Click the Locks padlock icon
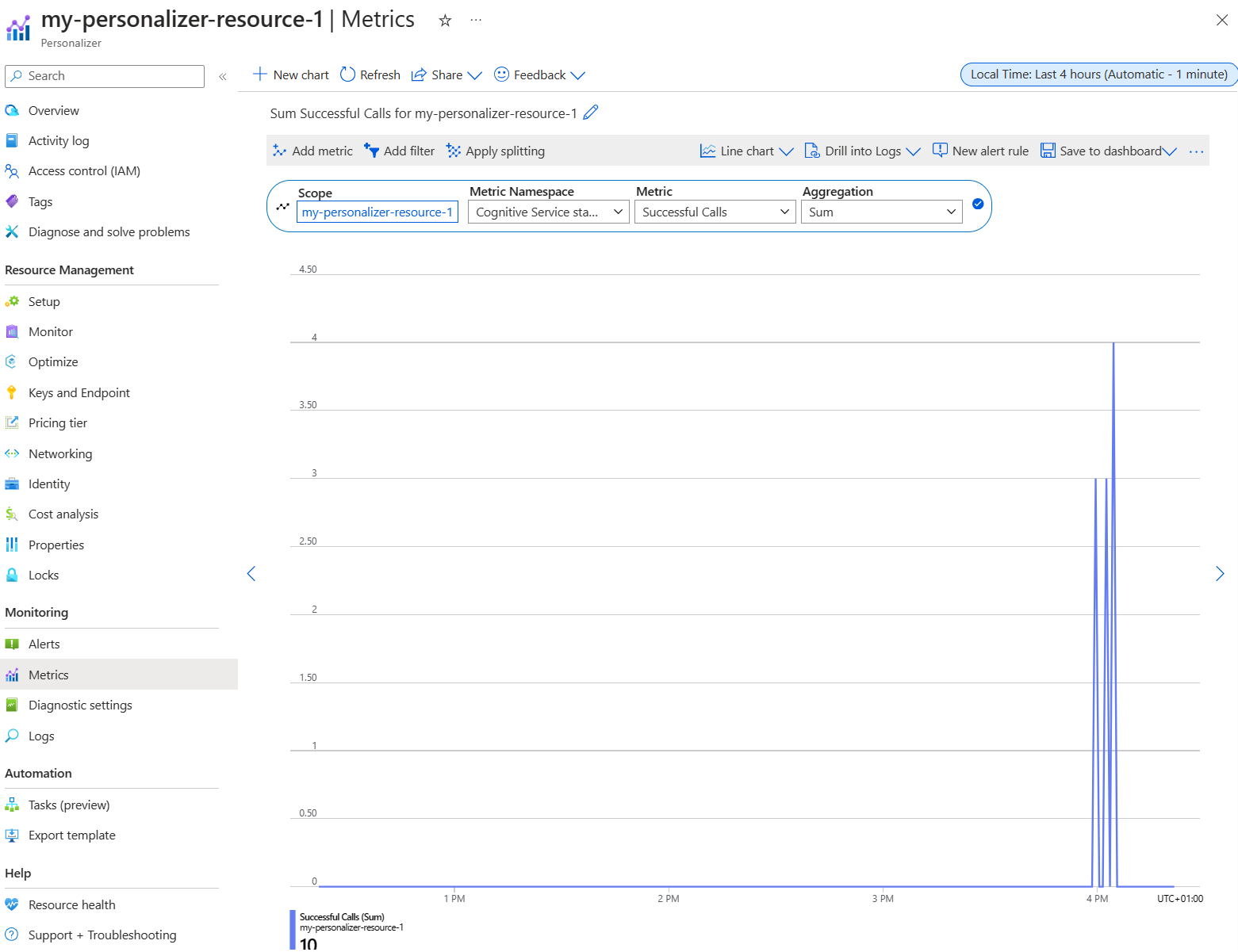 (12, 575)
